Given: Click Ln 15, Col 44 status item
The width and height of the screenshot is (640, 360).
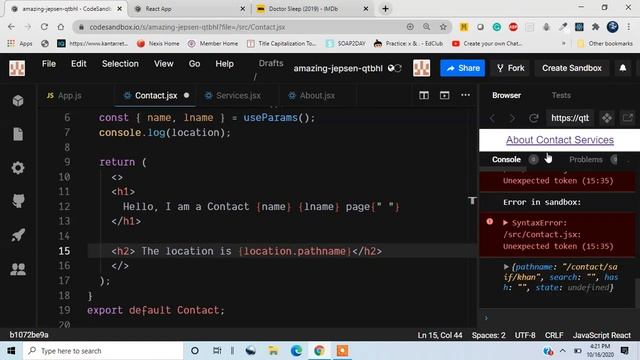Looking at the screenshot, I should (x=440, y=335).
